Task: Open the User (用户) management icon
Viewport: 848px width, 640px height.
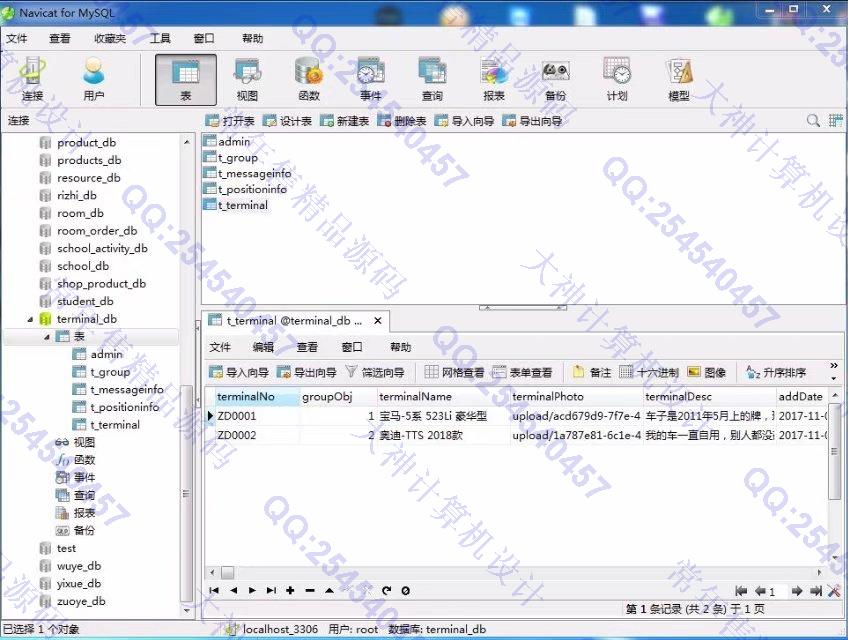Action: (94, 79)
